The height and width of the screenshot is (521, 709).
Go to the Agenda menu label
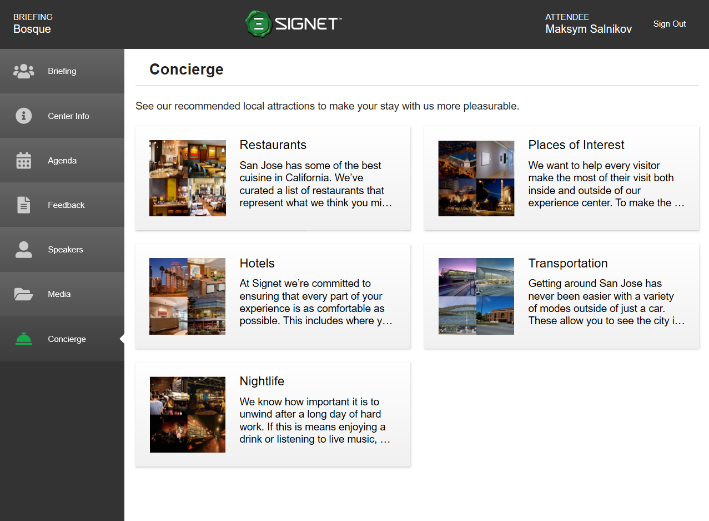coord(62,161)
